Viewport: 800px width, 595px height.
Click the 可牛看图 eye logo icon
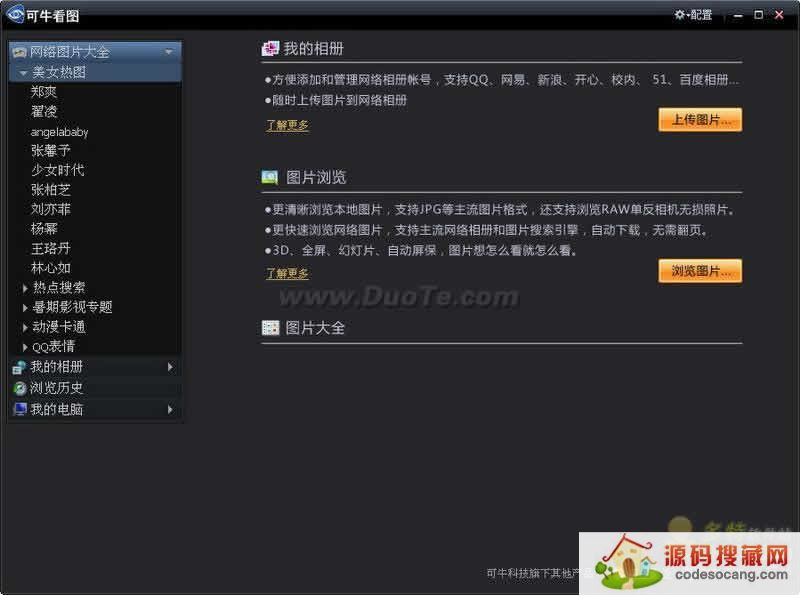click(x=15, y=14)
